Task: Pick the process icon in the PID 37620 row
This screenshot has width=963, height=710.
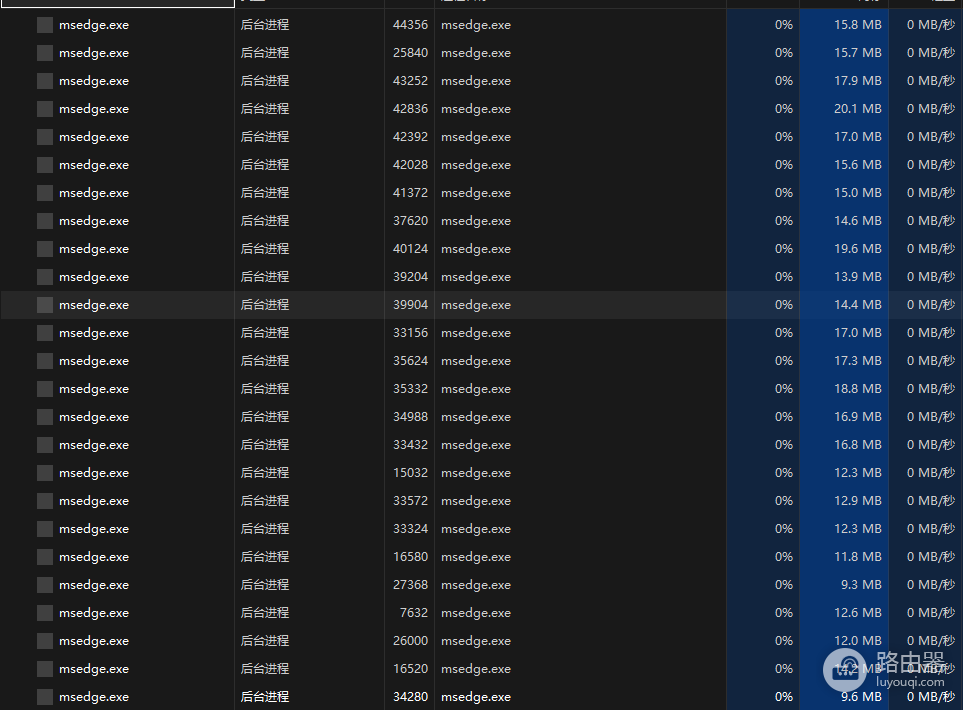Action: click(45, 221)
